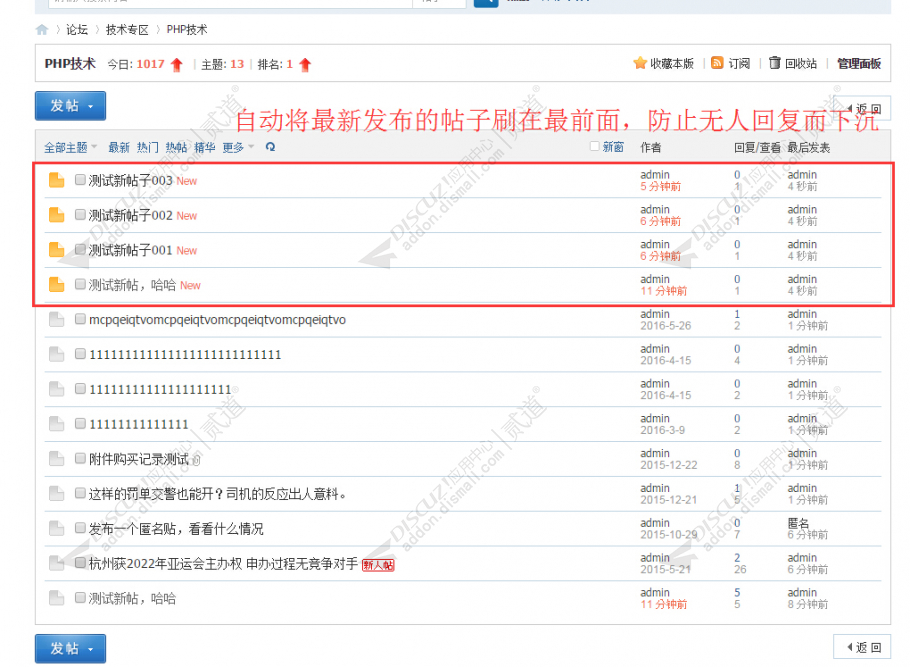Click 2015-10-29 date of 匿名贴 thread

coord(669,535)
